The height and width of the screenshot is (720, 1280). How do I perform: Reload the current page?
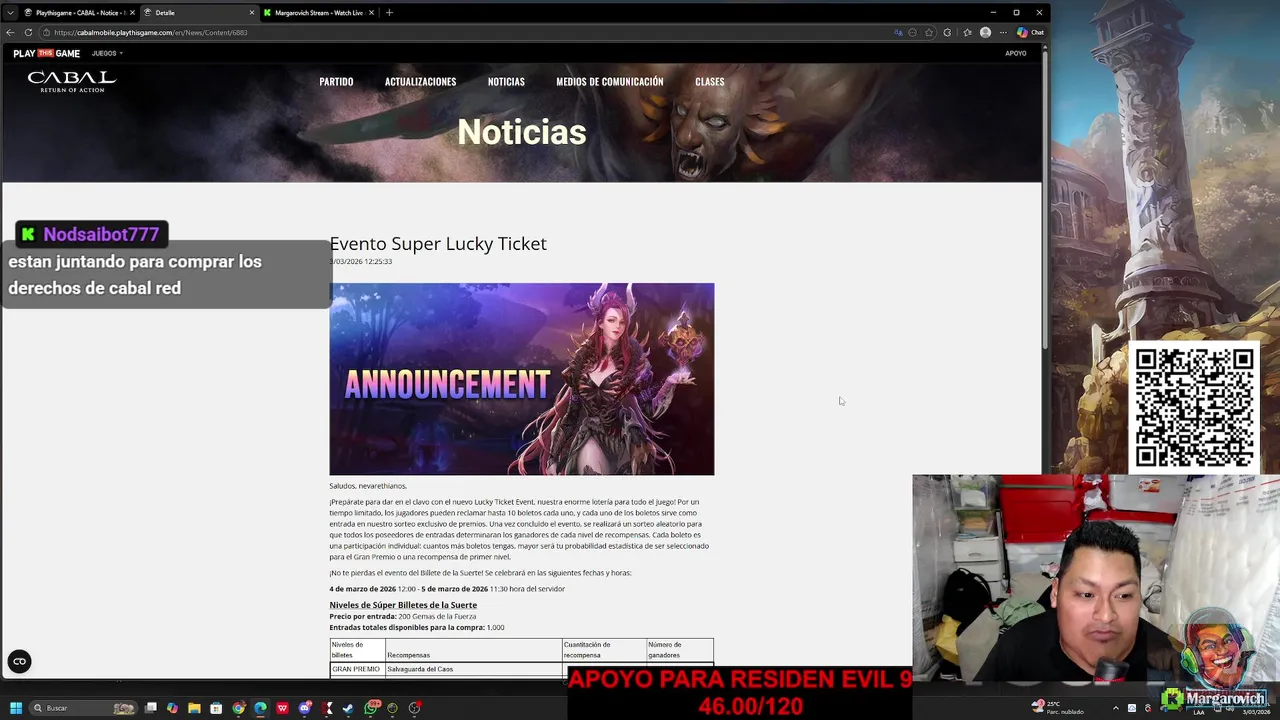[28, 32]
